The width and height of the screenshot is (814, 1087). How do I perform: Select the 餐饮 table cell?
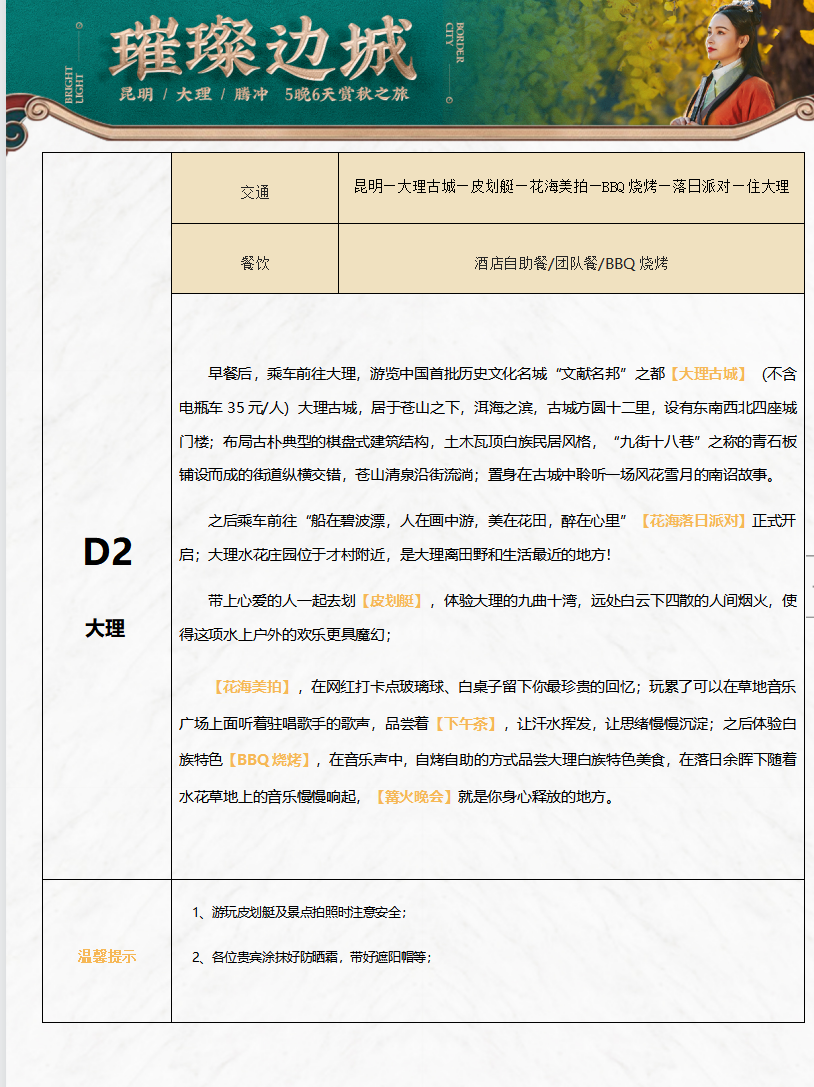(x=254, y=259)
